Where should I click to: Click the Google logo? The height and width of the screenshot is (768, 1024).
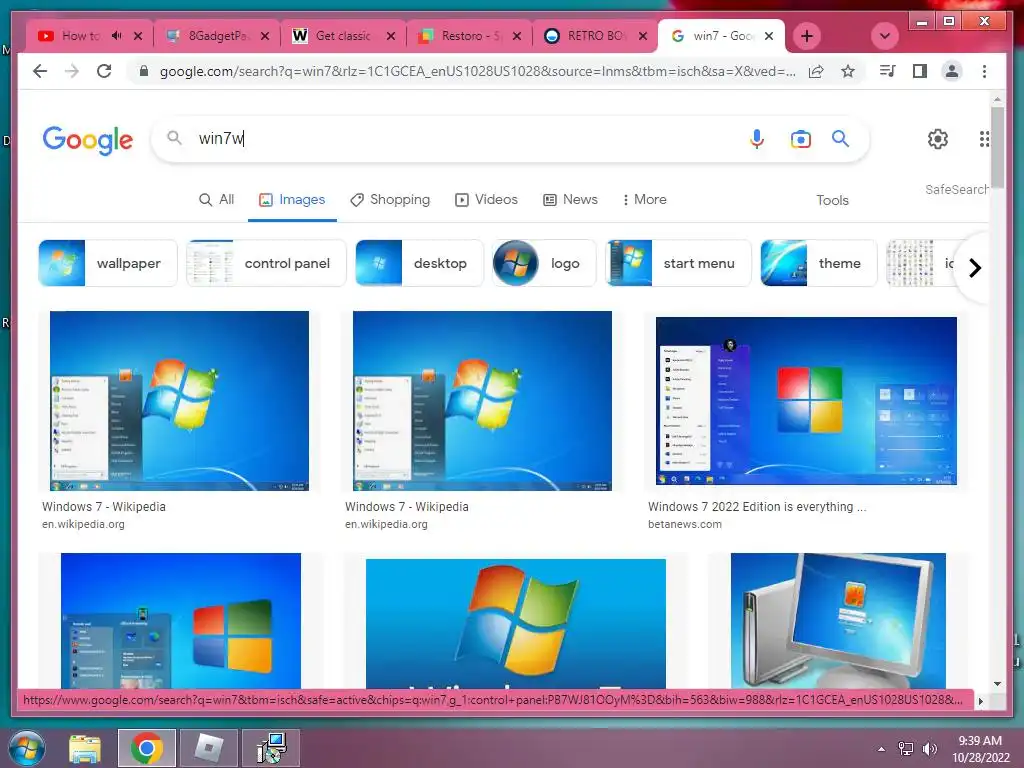coord(88,139)
